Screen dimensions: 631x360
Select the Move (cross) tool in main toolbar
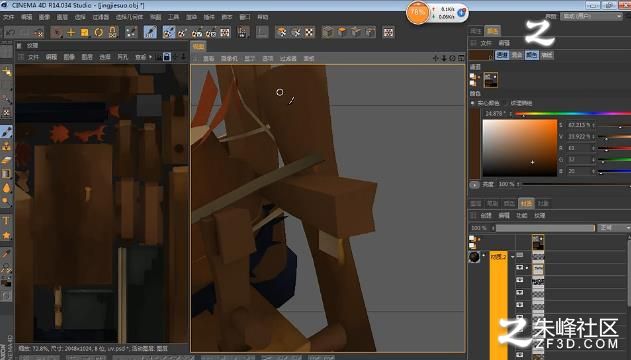point(71,32)
